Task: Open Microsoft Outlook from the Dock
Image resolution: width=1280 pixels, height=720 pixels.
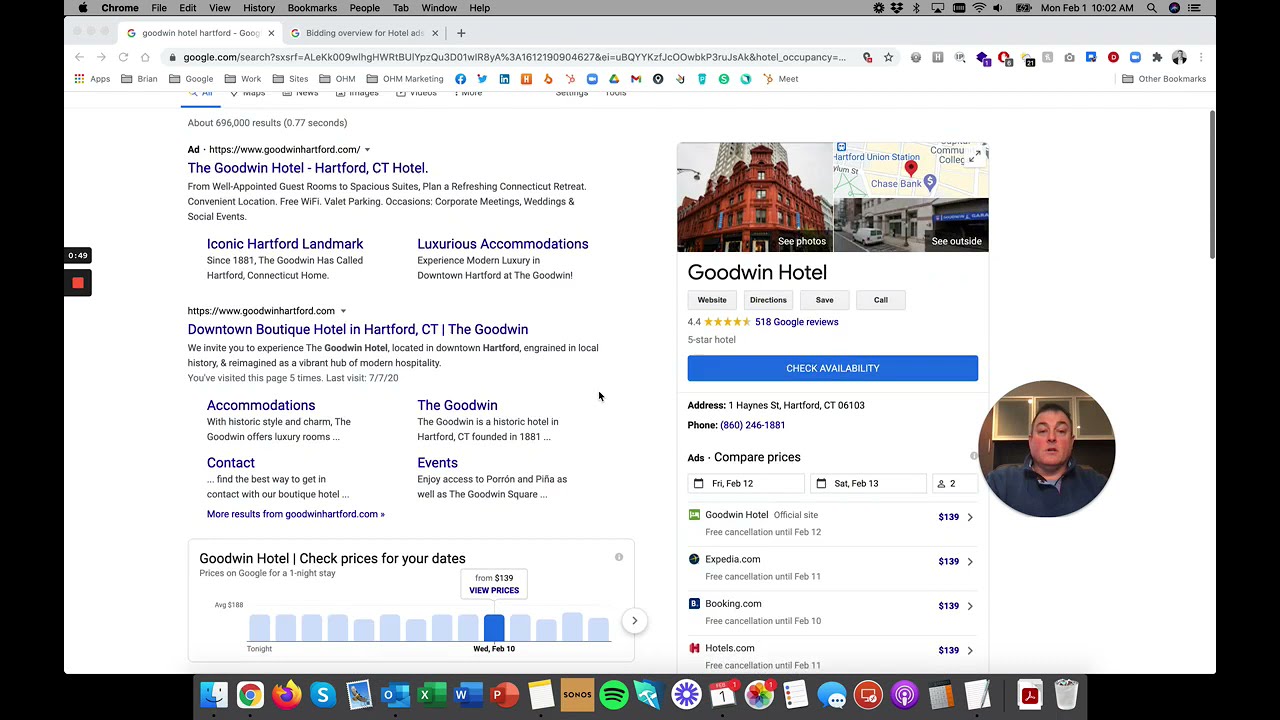Action: click(395, 695)
